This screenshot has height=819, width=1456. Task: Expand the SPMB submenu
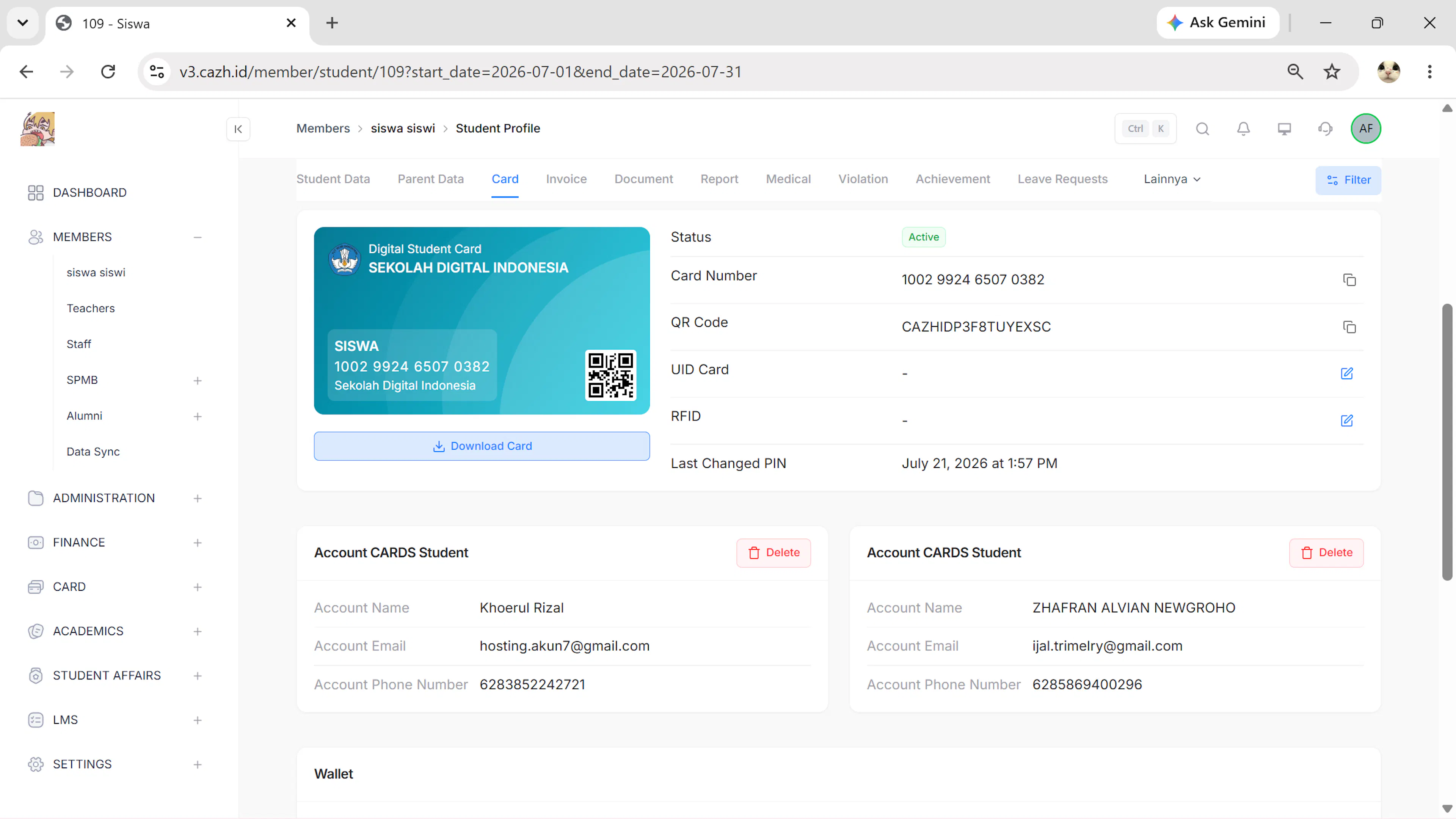[x=197, y=381]
